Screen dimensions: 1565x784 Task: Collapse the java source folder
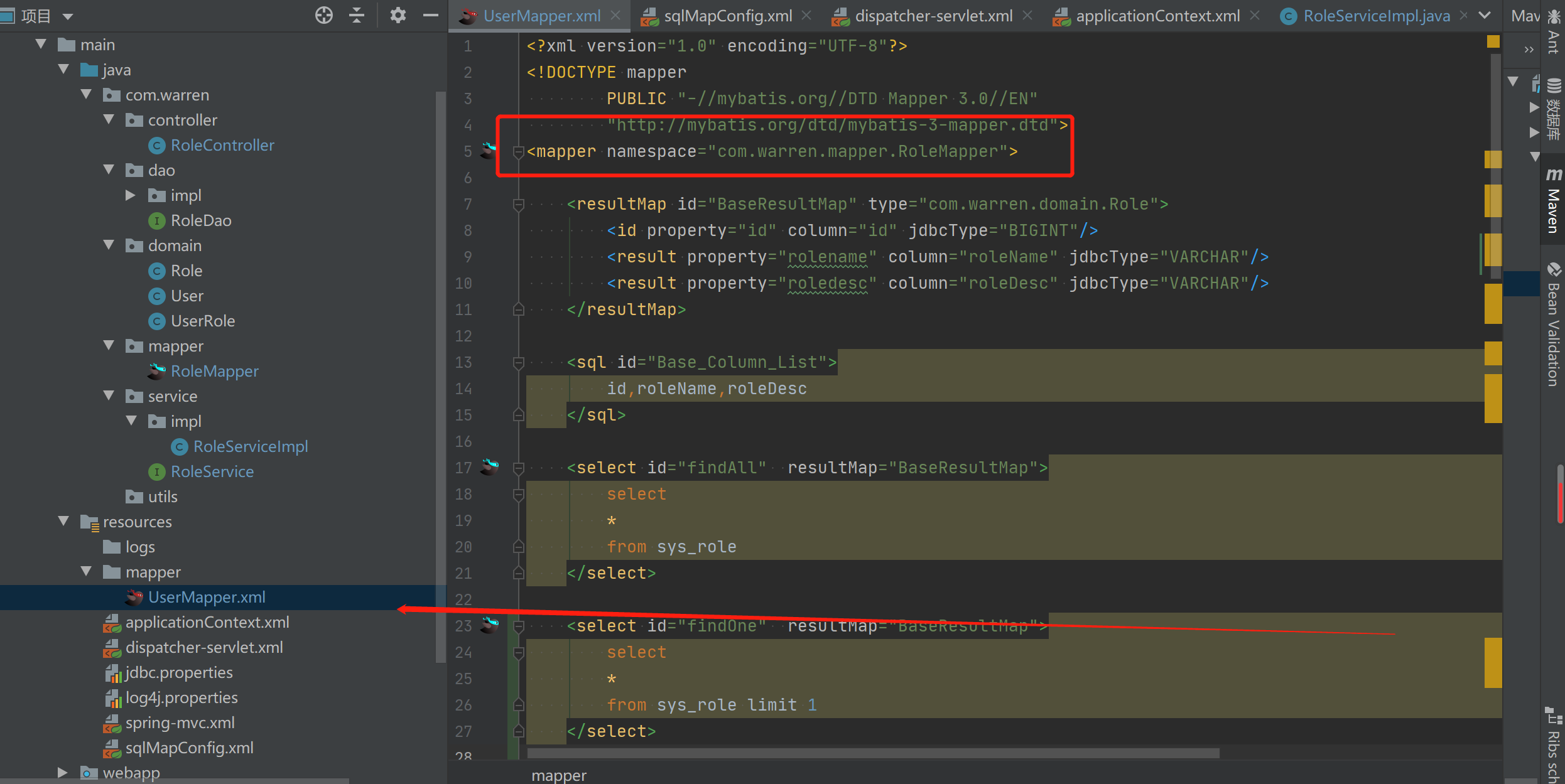(x=63, y=69)
